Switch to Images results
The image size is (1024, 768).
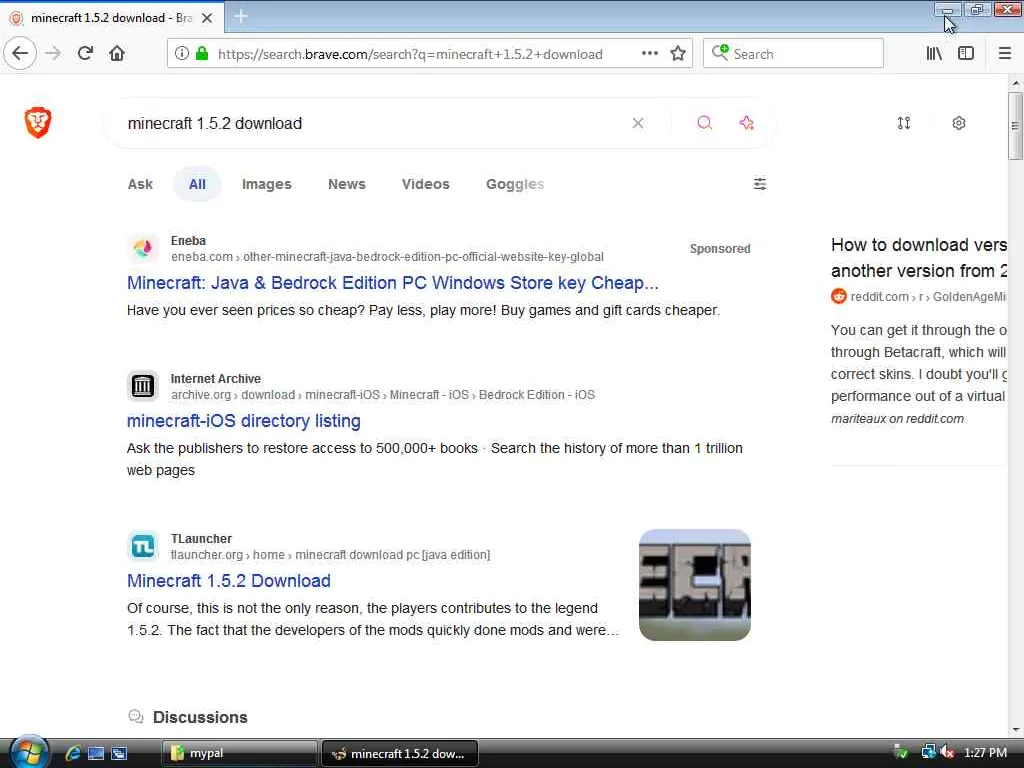point(266,184)
